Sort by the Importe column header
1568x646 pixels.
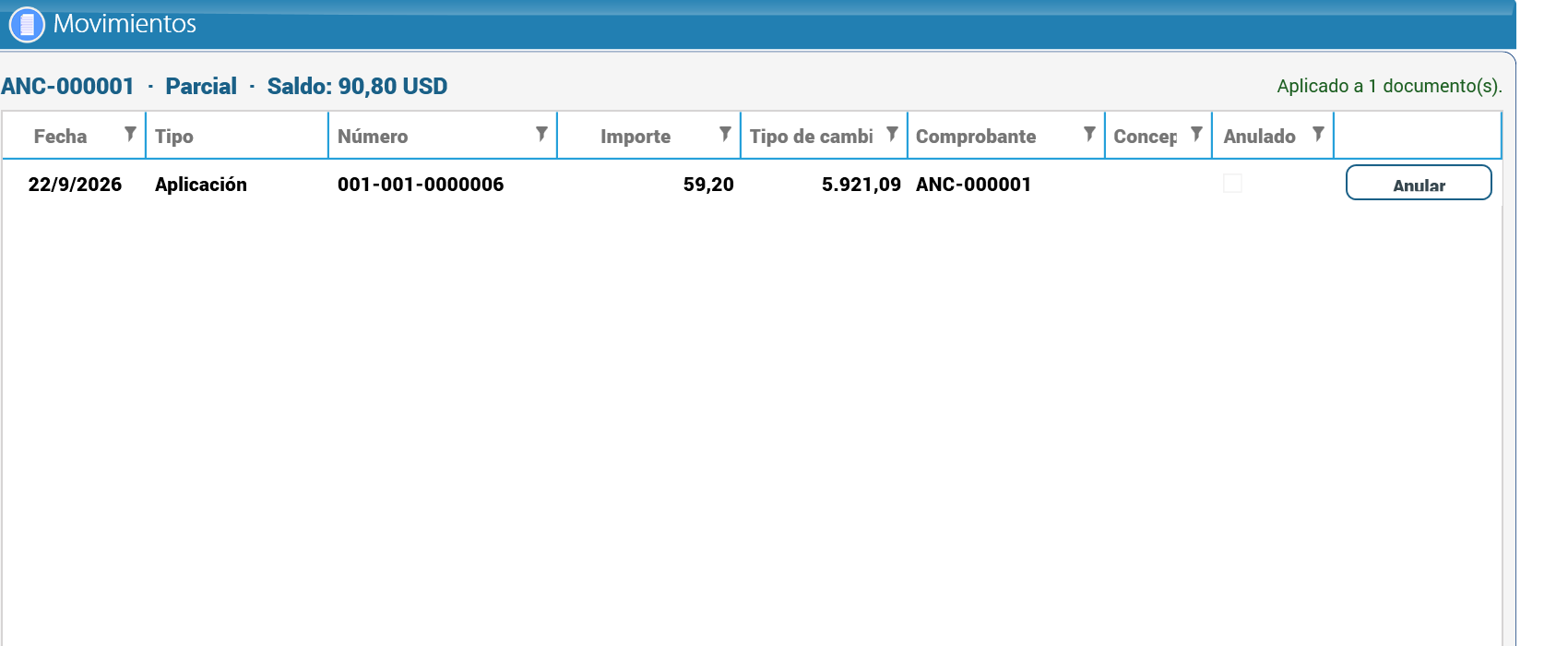pos(636,137)
